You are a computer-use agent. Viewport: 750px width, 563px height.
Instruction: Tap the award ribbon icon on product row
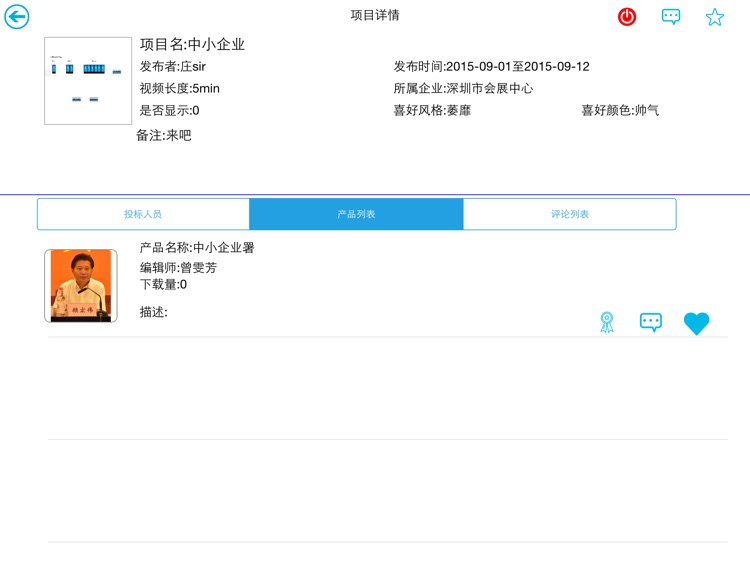pyautogui.click(x=607, y=322)
